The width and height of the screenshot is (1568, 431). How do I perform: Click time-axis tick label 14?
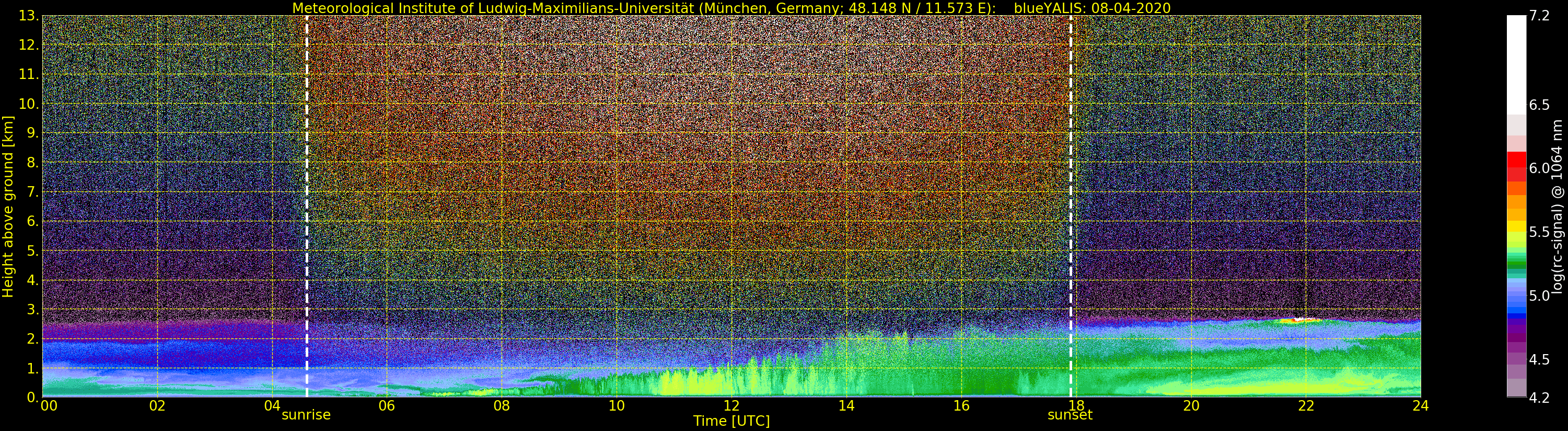tap(846, 406)
